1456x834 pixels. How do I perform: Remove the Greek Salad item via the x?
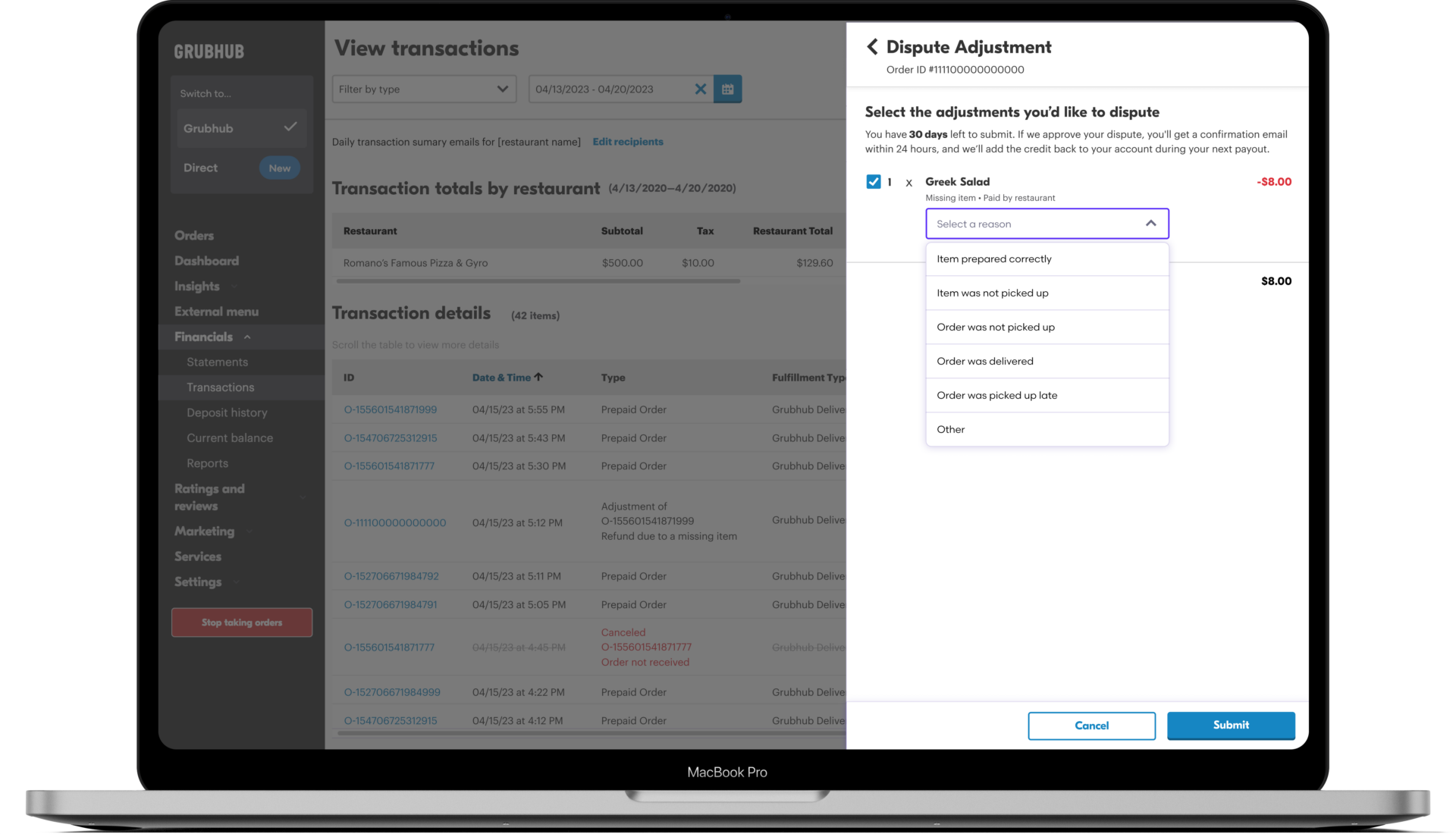pyautogui.click(x=908, y=182)
